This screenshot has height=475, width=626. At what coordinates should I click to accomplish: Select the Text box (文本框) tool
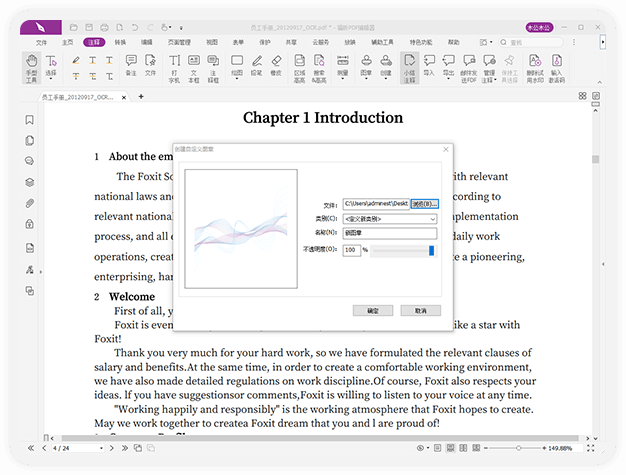pos(194,68)
